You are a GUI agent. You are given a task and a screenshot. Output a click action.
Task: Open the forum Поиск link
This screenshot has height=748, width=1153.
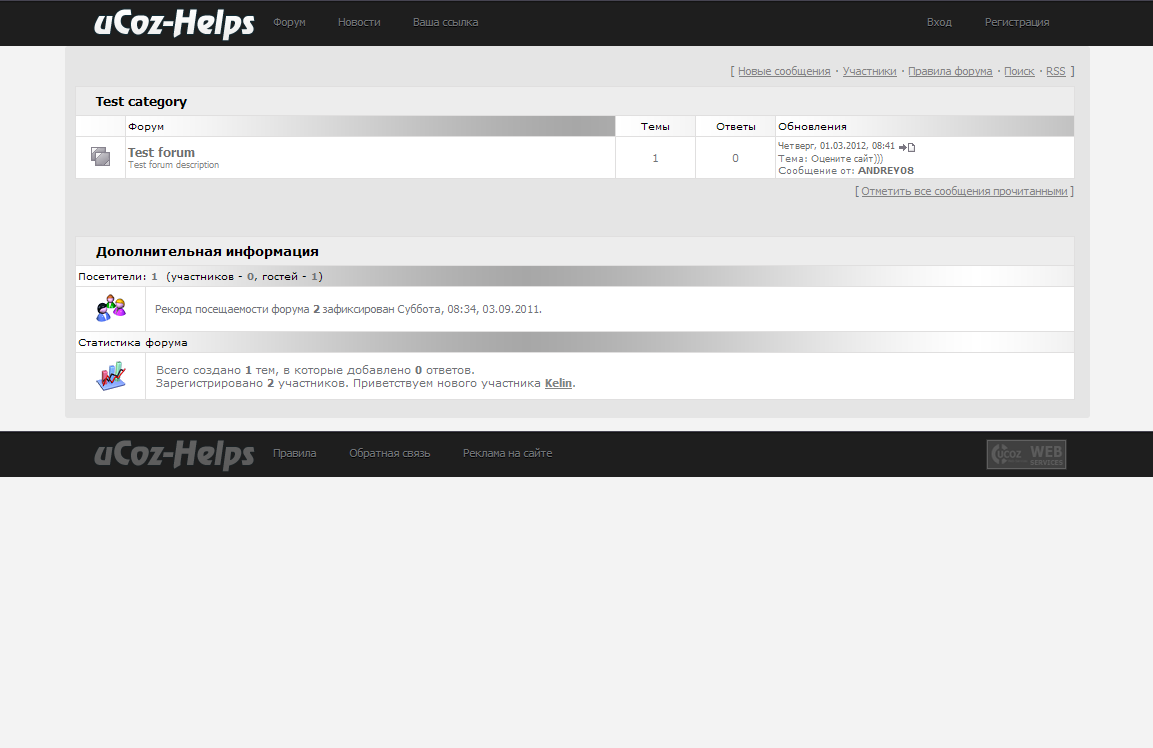(1019, 72)
